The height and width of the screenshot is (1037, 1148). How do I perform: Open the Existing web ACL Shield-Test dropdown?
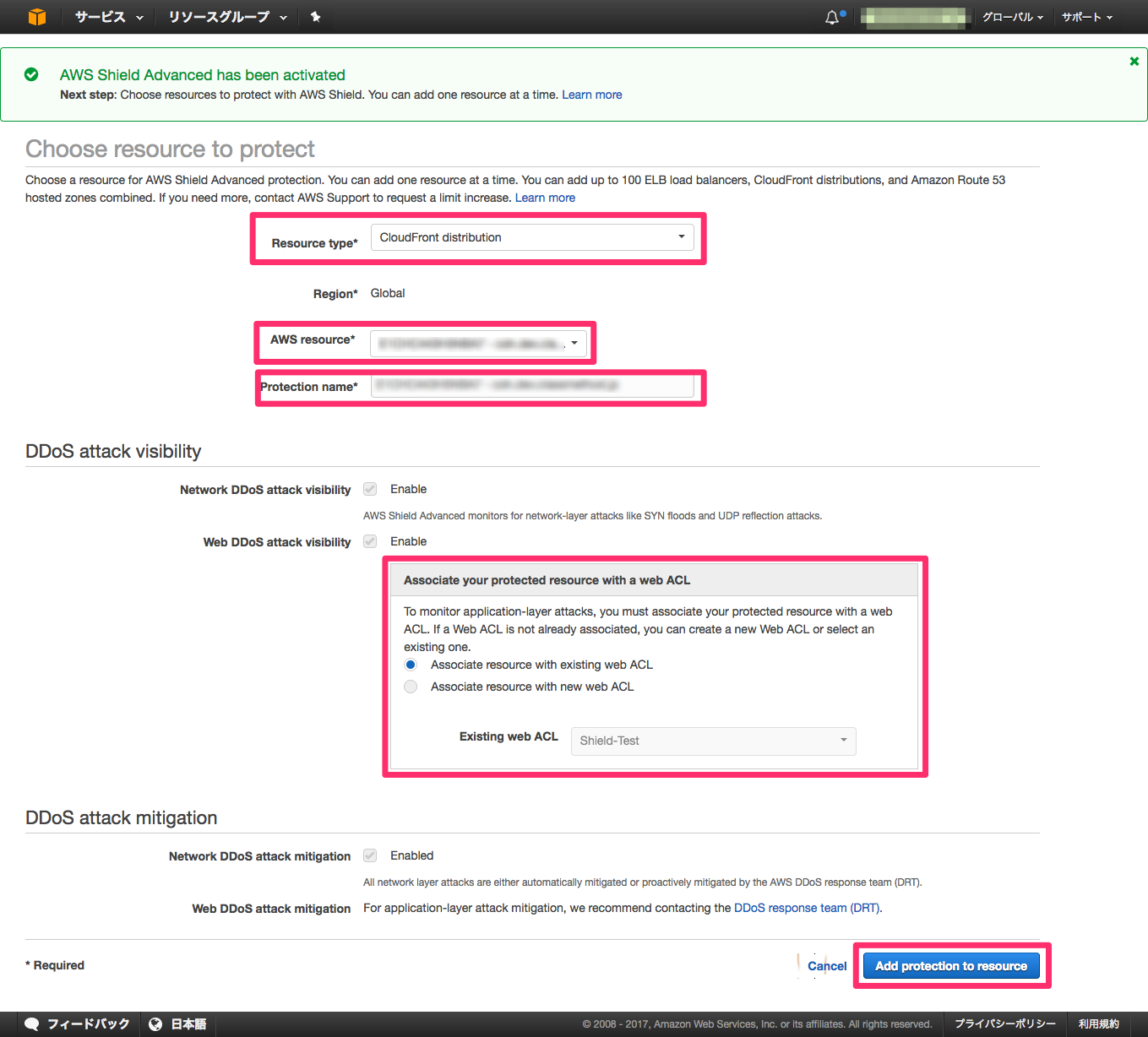pos(712,741)
